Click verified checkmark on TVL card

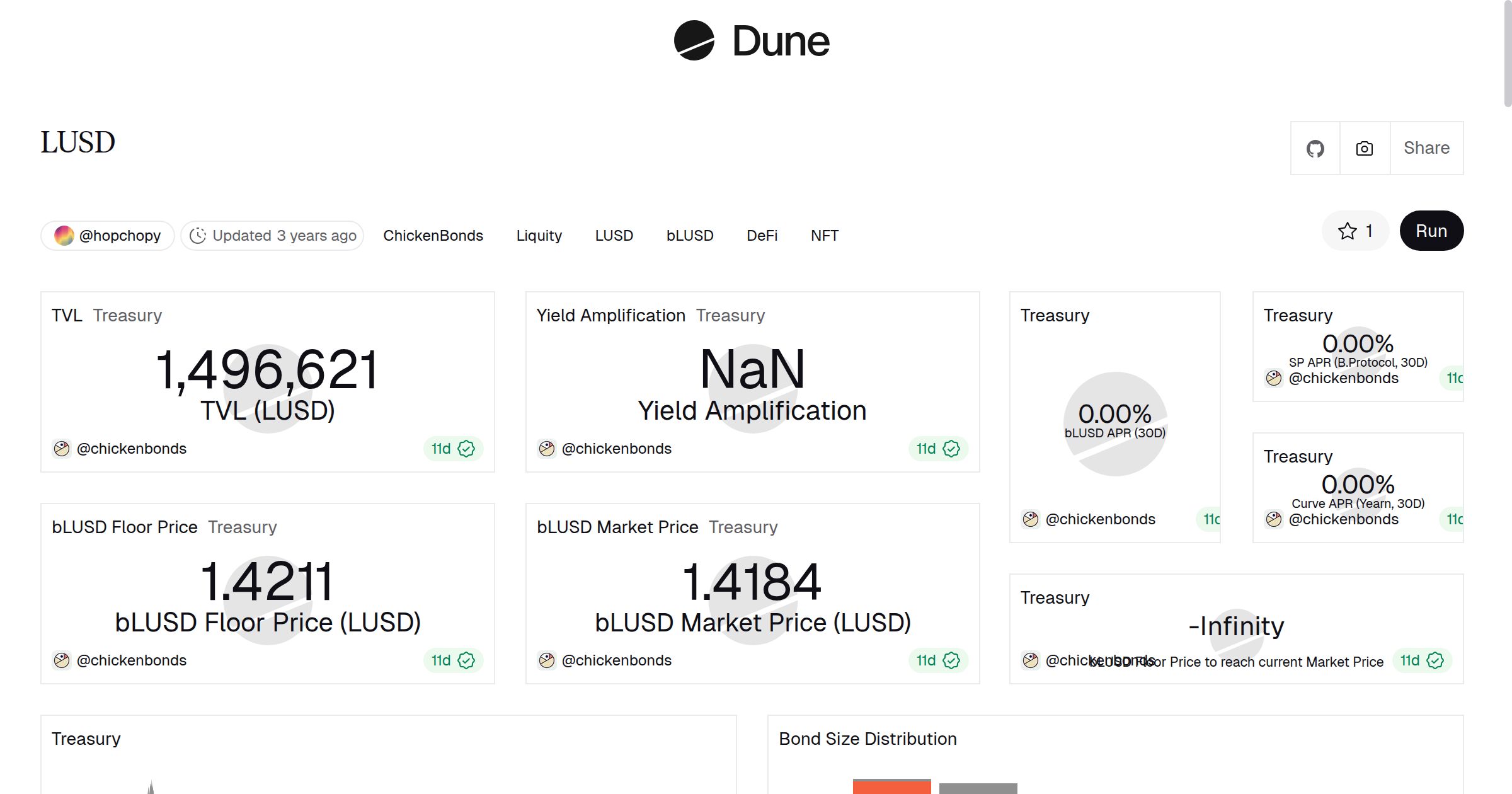466,449
